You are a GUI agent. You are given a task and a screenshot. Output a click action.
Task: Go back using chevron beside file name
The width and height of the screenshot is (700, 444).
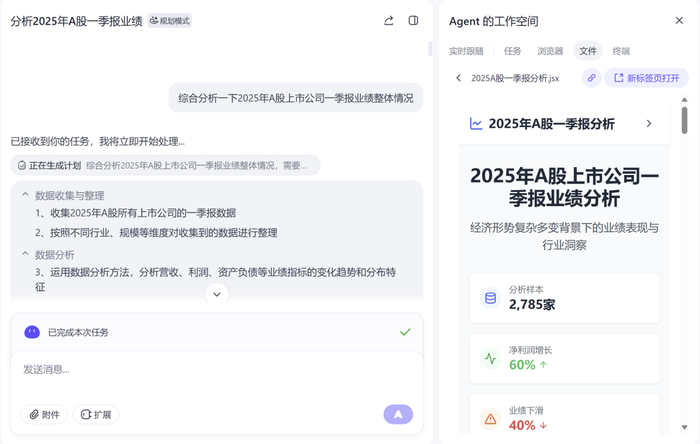[458, 78]
